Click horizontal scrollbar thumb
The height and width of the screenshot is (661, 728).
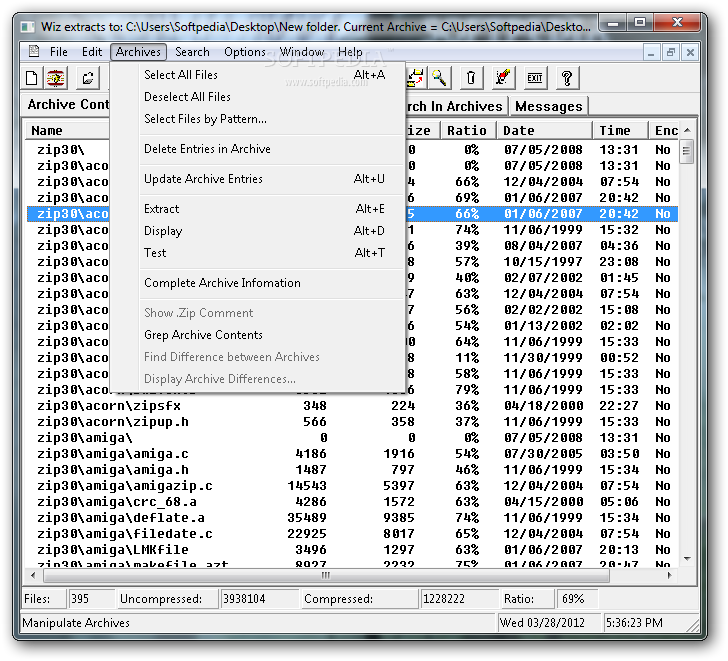coord(326,576)
